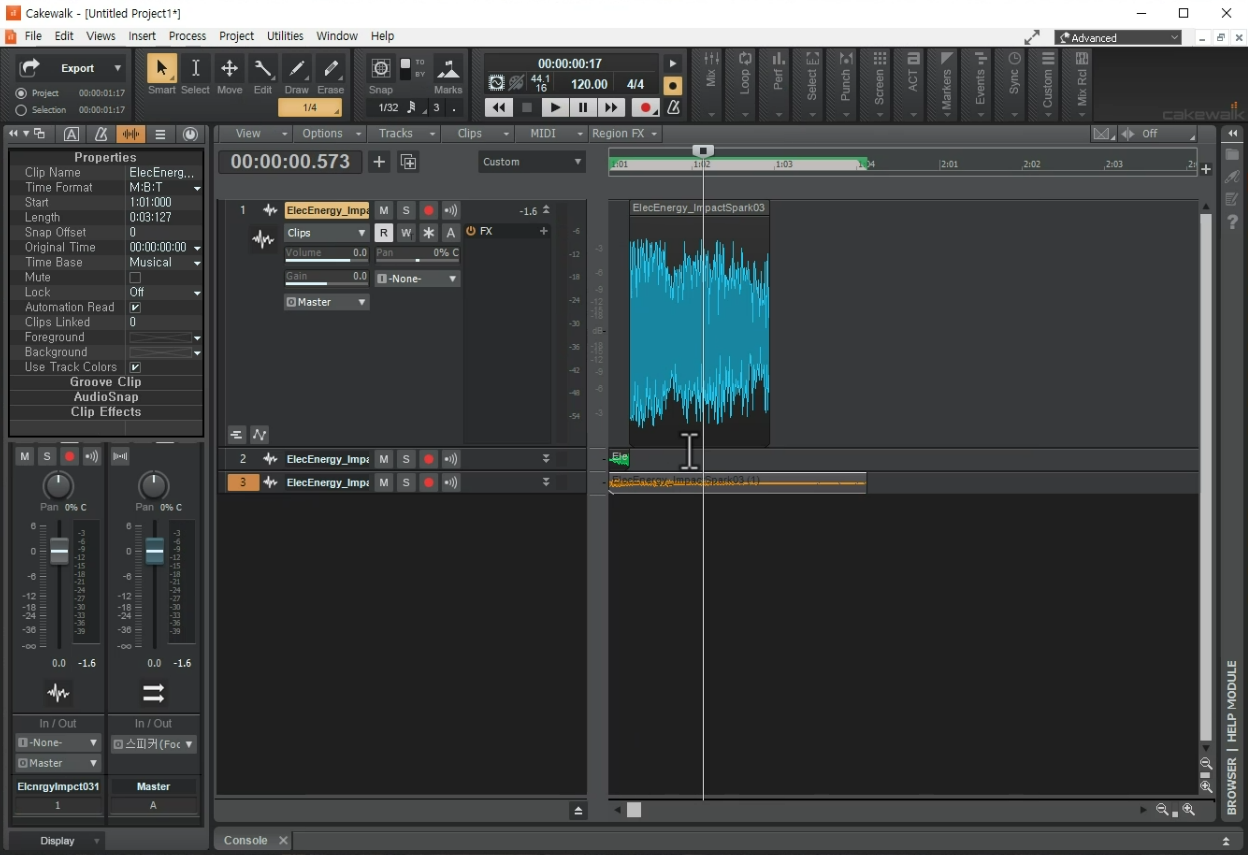Open the clip properties waveform icon in the inspector
Viewport: 1248px width, 855px height.
click(x=131, y=134)
